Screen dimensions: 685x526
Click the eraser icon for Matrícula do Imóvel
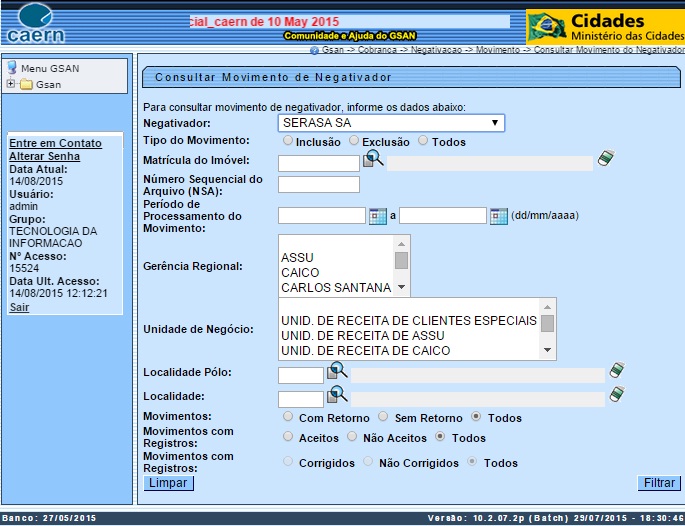coord(605,158)
